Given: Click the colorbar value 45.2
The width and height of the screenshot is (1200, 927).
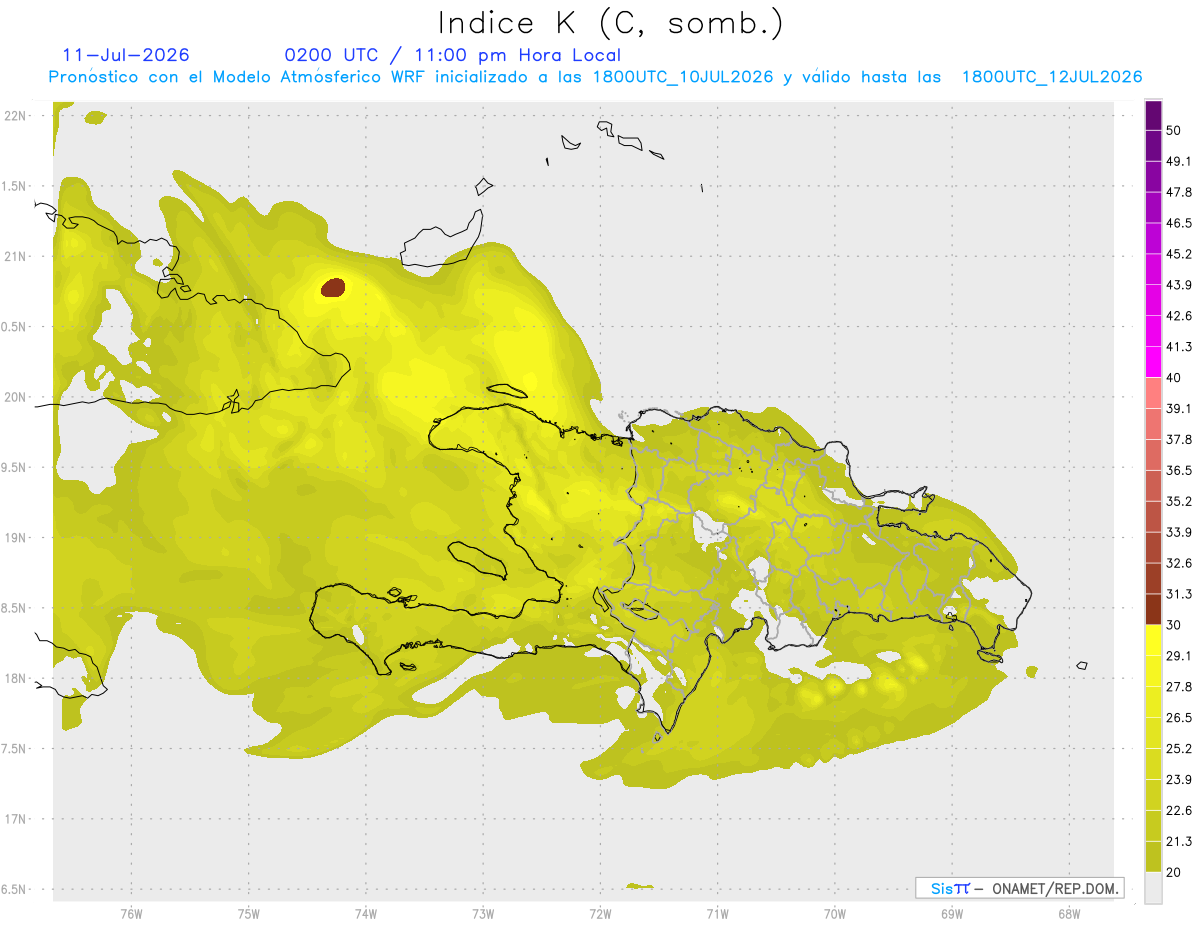Looking at the screenshot, I should coord(1179,254).
